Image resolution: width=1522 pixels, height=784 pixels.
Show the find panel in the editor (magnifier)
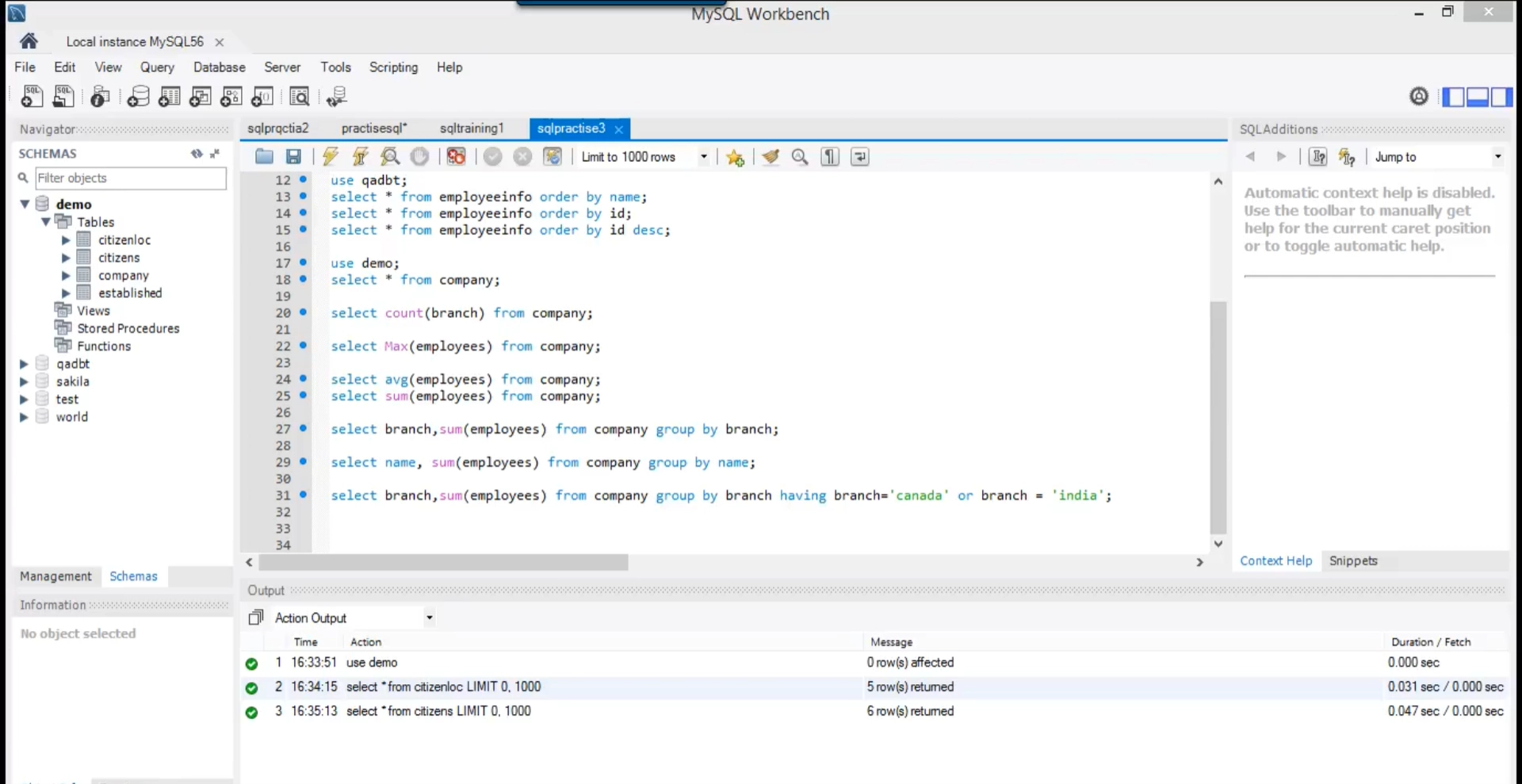[800, 157]
